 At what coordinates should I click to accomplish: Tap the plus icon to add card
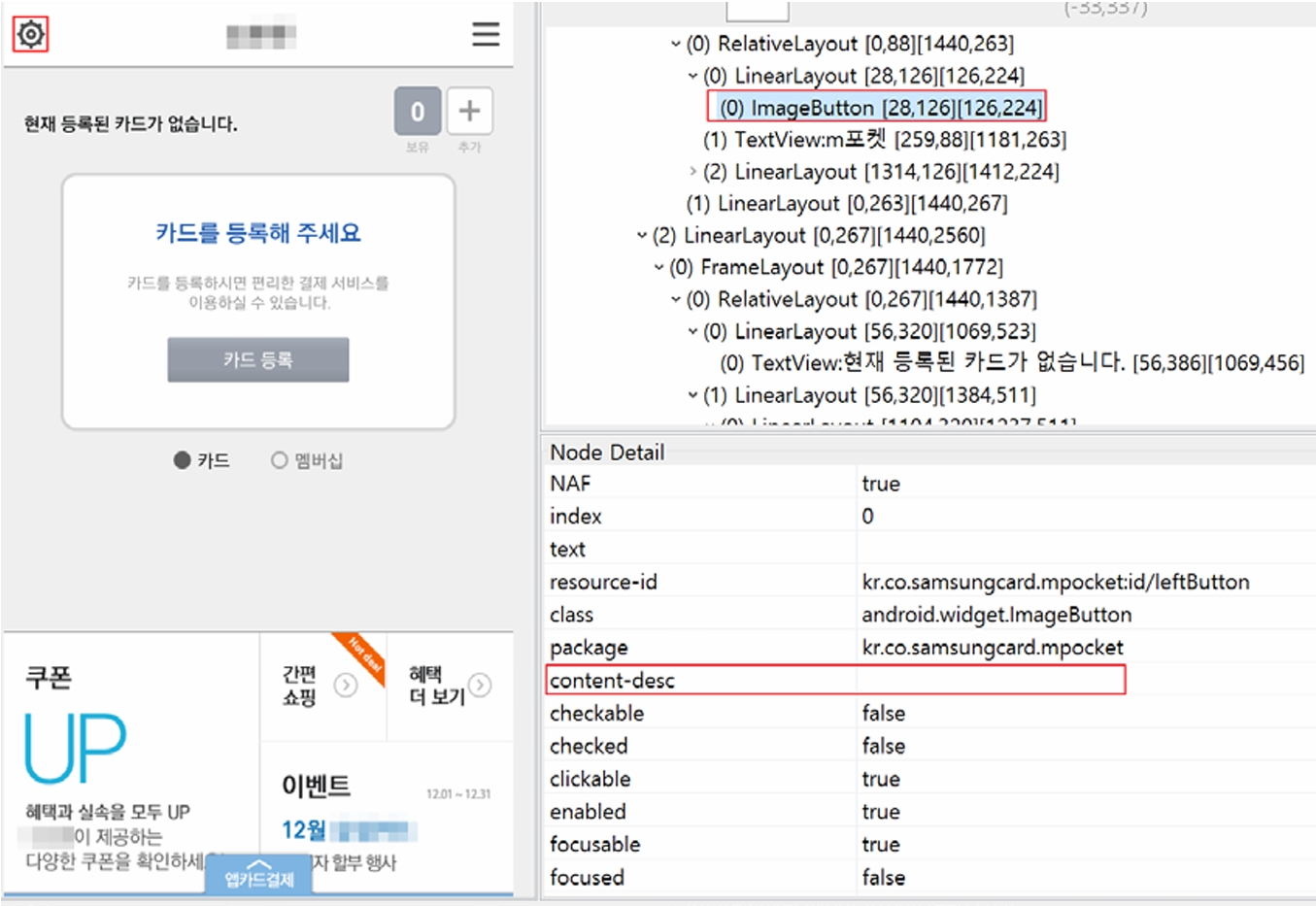tap(469, 112)
